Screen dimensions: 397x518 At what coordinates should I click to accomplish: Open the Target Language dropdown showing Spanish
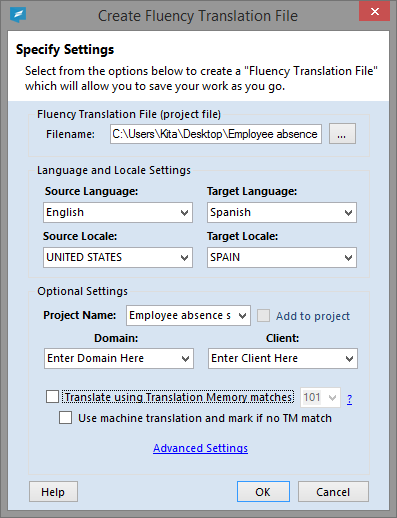click(x=282, y=212)
